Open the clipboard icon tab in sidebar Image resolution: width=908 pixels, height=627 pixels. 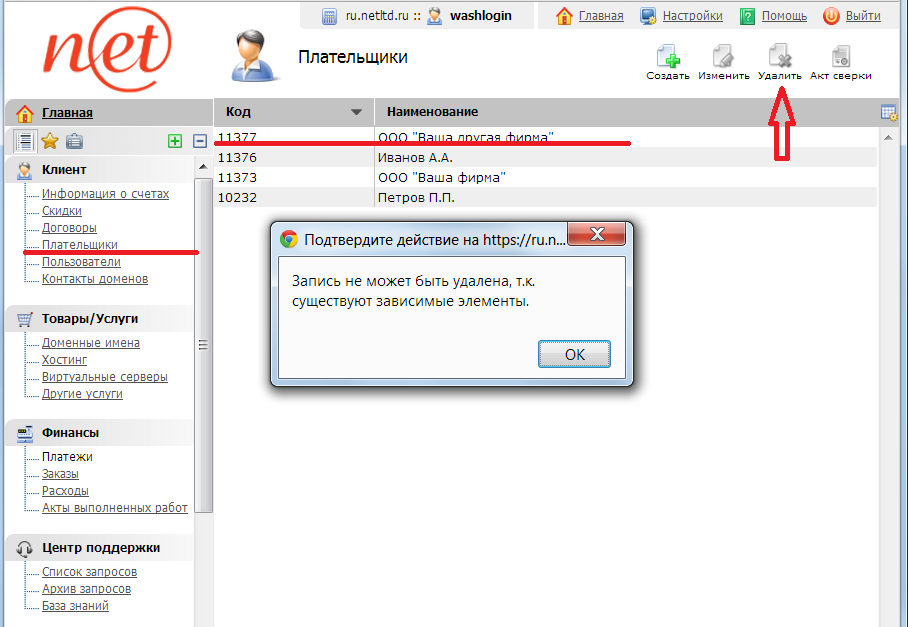[74, 141]
